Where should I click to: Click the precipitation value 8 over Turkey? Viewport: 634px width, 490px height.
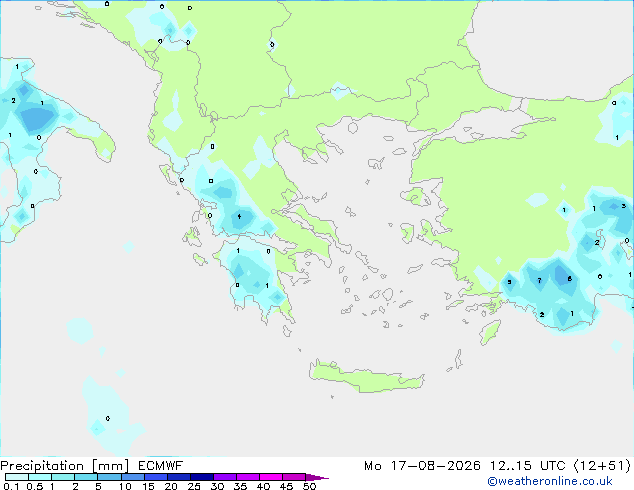coord(569,279)
